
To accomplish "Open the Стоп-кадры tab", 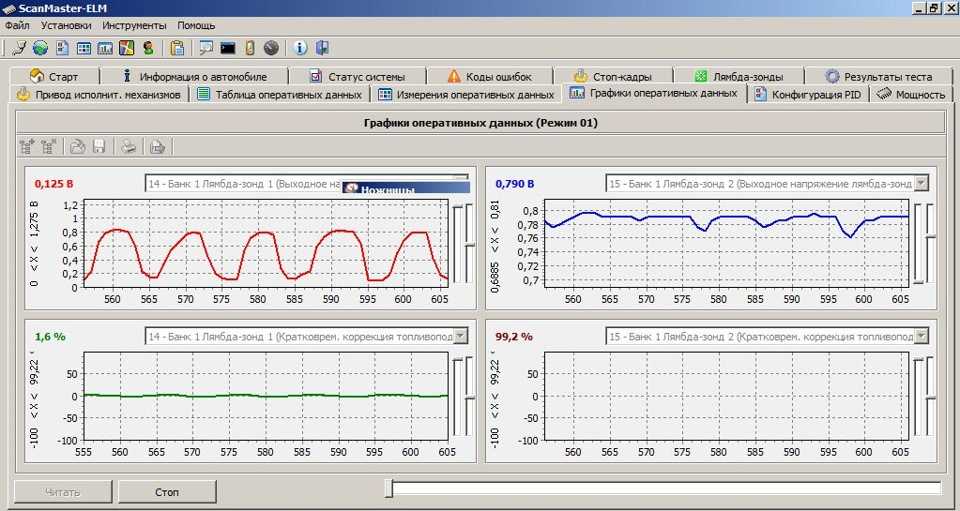I will click(x=613, y=76).
